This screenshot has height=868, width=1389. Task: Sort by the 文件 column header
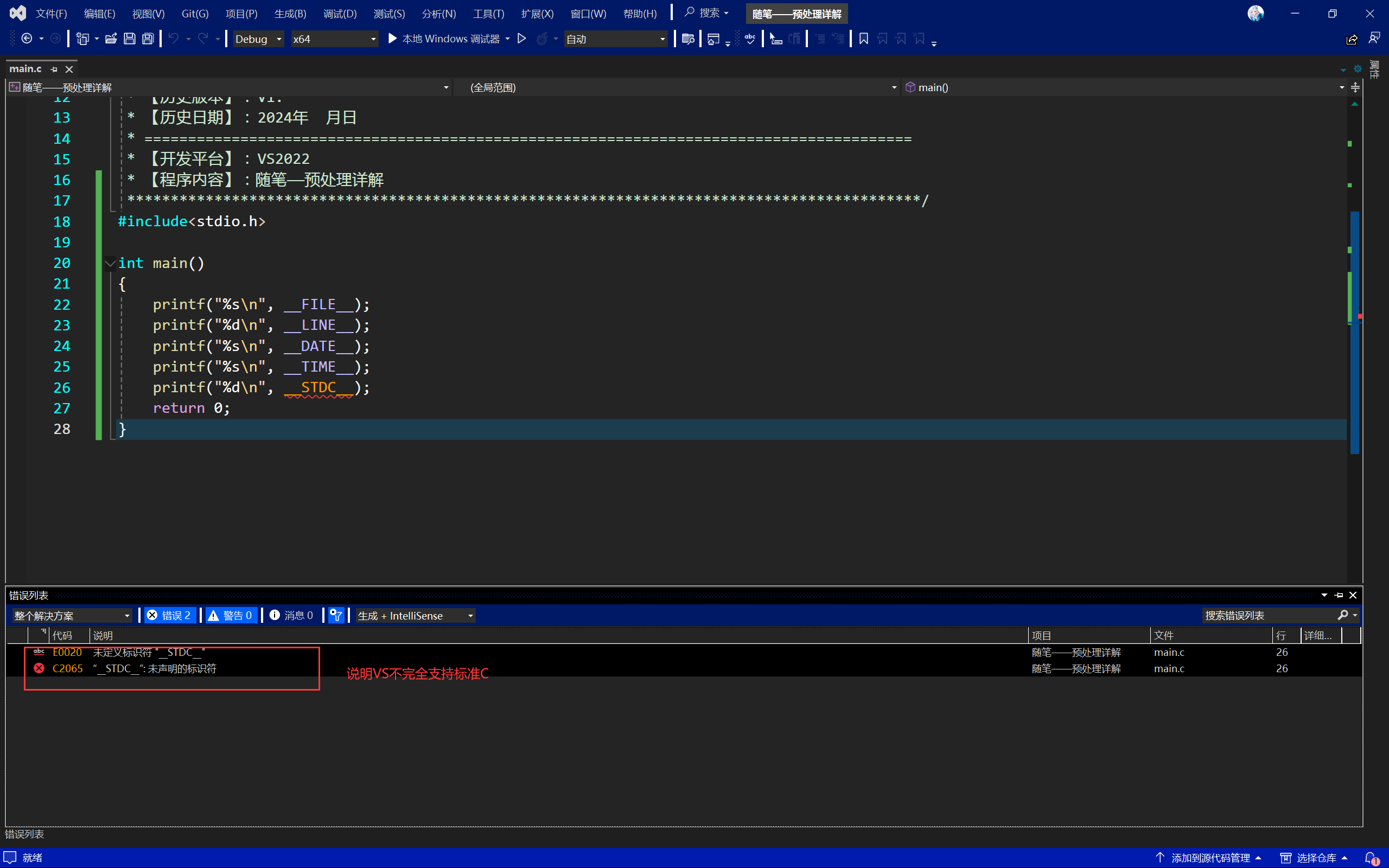pos(1211,635)
